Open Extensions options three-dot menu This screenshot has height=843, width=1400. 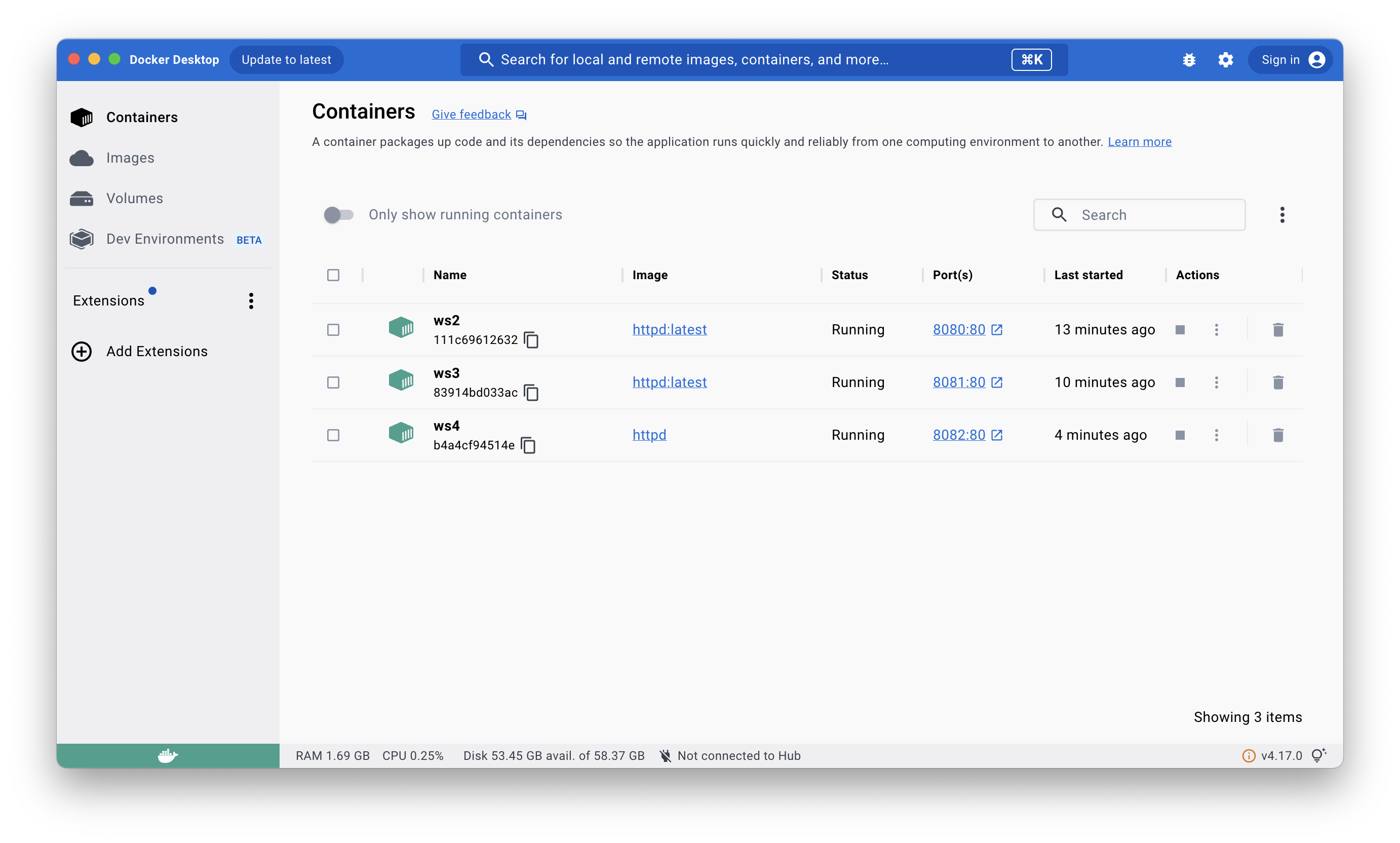(251, 300)
